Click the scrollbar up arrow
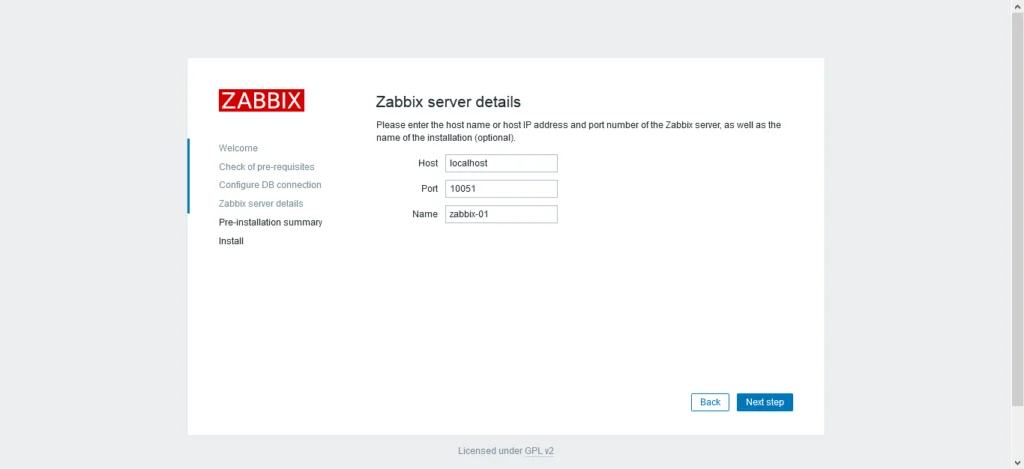The image size is (1024, 469). click(x=1017, y=5)
